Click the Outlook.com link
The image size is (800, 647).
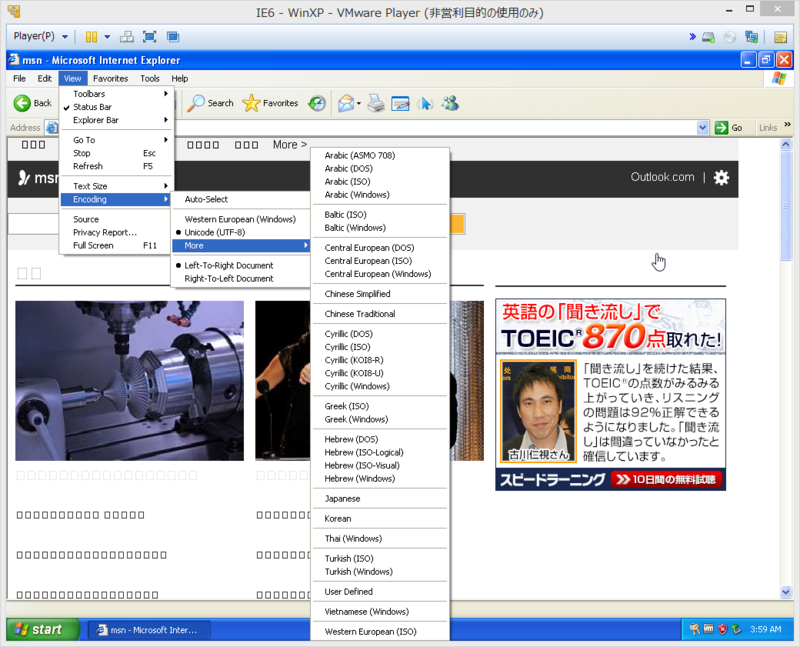(x=662, y=177)
